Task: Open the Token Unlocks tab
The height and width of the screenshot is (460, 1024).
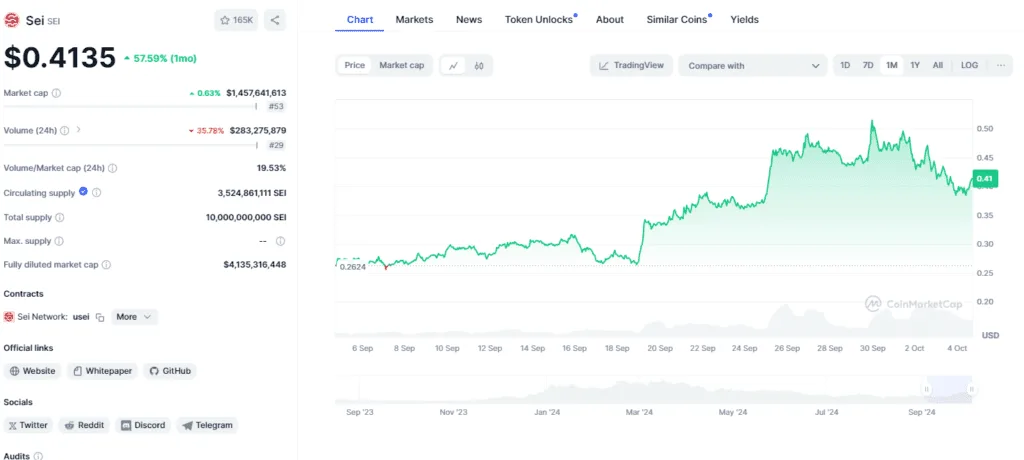Action: [x=539, y=20]
